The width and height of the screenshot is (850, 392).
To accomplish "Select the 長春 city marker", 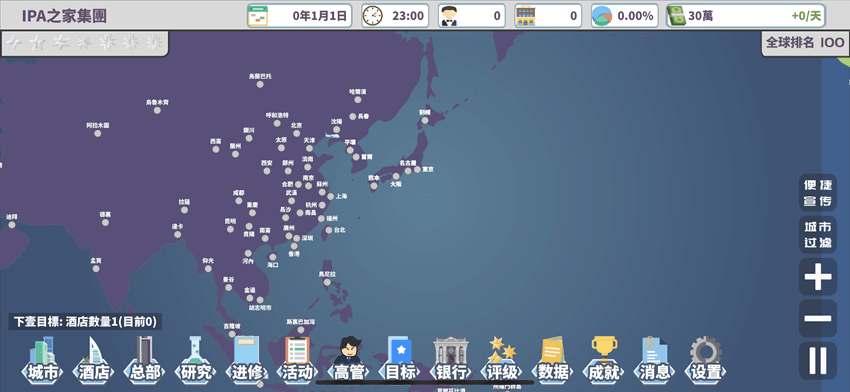I will (353, 117).
